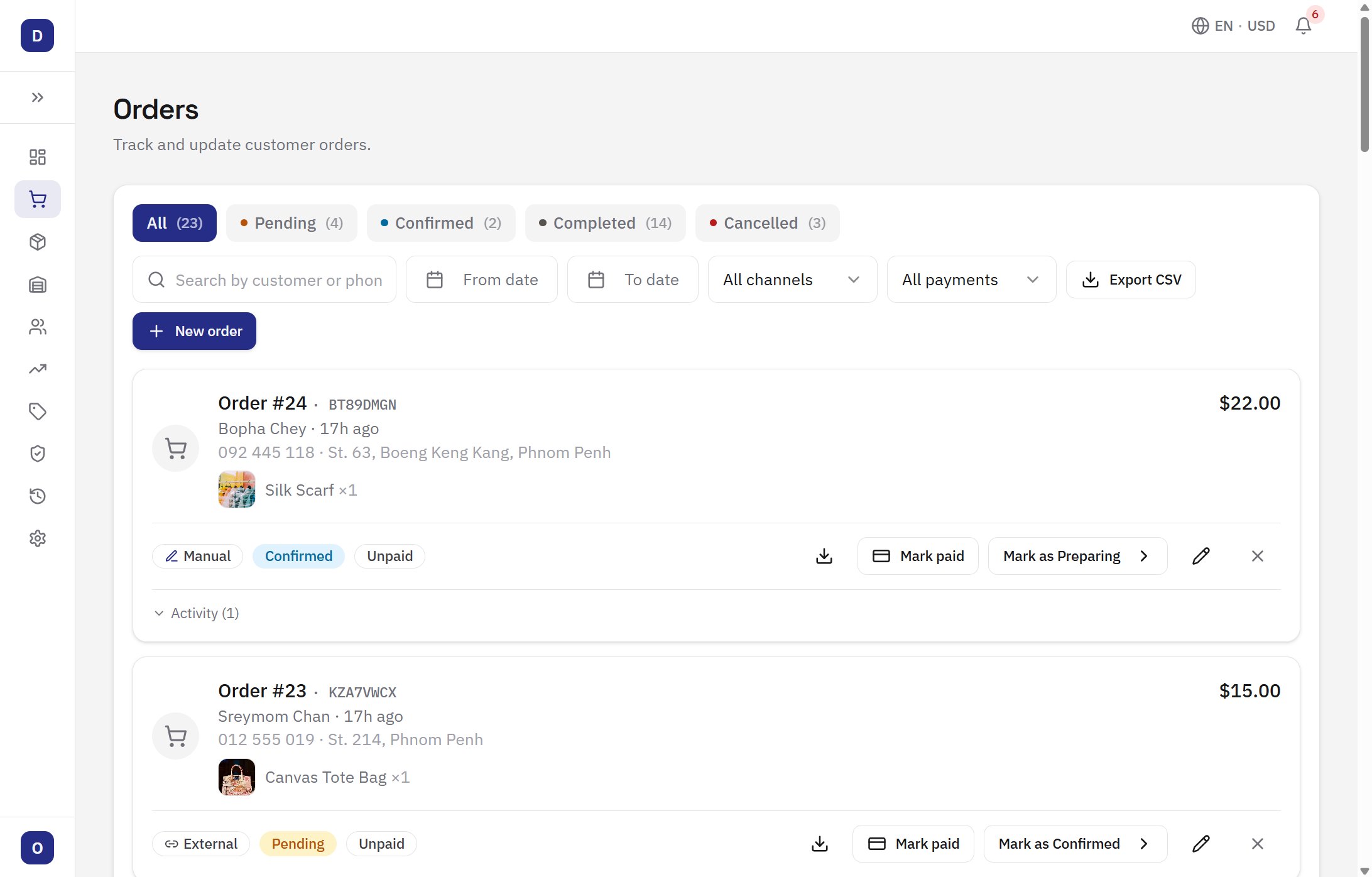Cancel Order #23 with X icon
1372x877 pixels.
(x=1258, y=844)
